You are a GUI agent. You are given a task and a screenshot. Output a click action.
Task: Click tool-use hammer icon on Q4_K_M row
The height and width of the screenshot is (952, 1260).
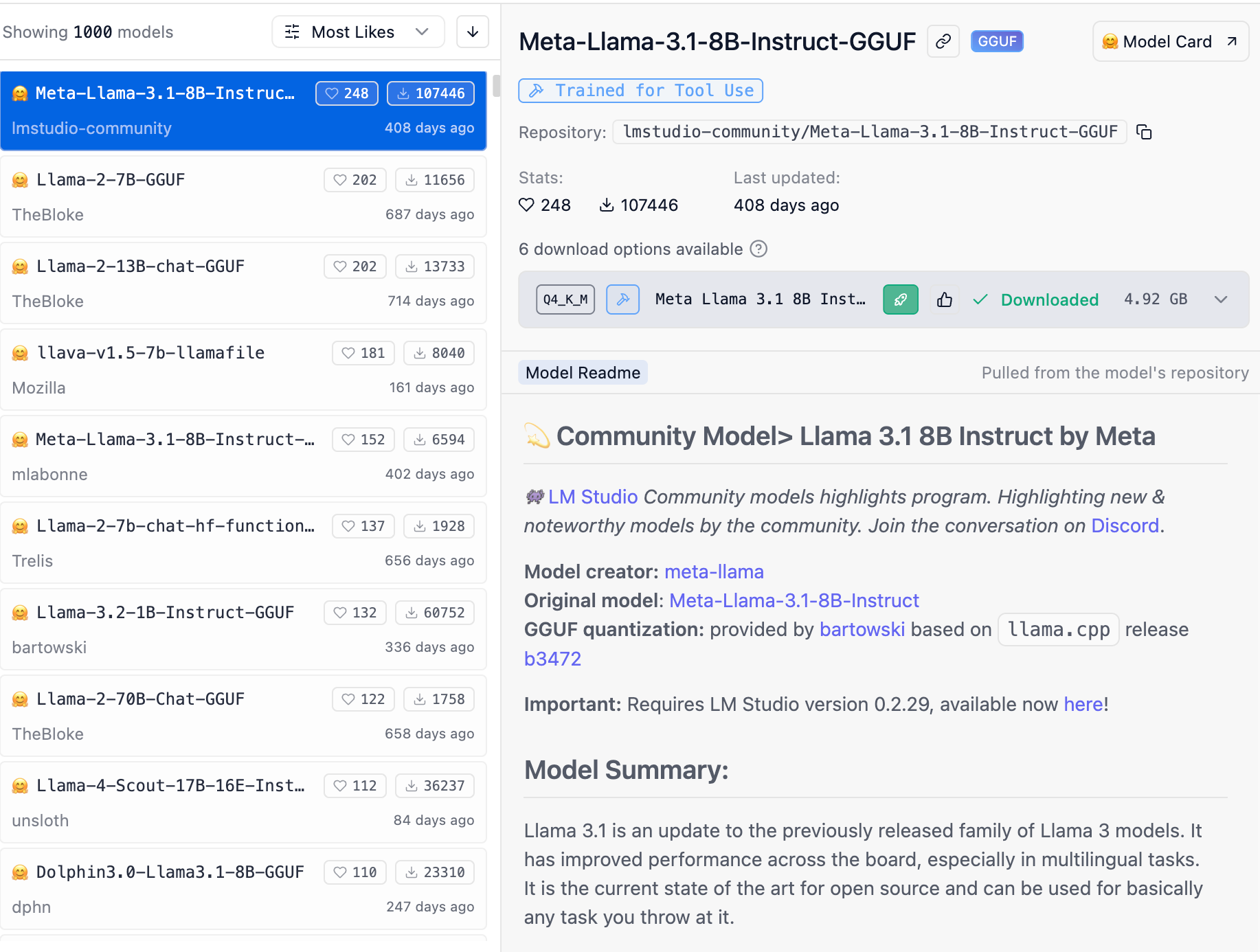coord(622,299)
